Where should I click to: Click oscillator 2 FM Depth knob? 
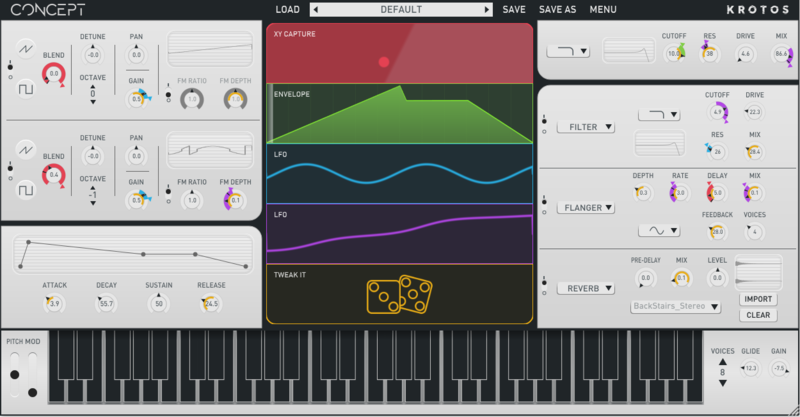tap(235, 200)
